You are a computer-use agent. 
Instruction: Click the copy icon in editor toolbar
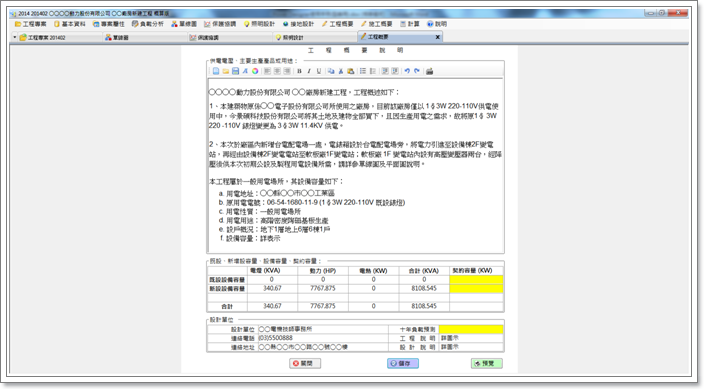(331, 71)
